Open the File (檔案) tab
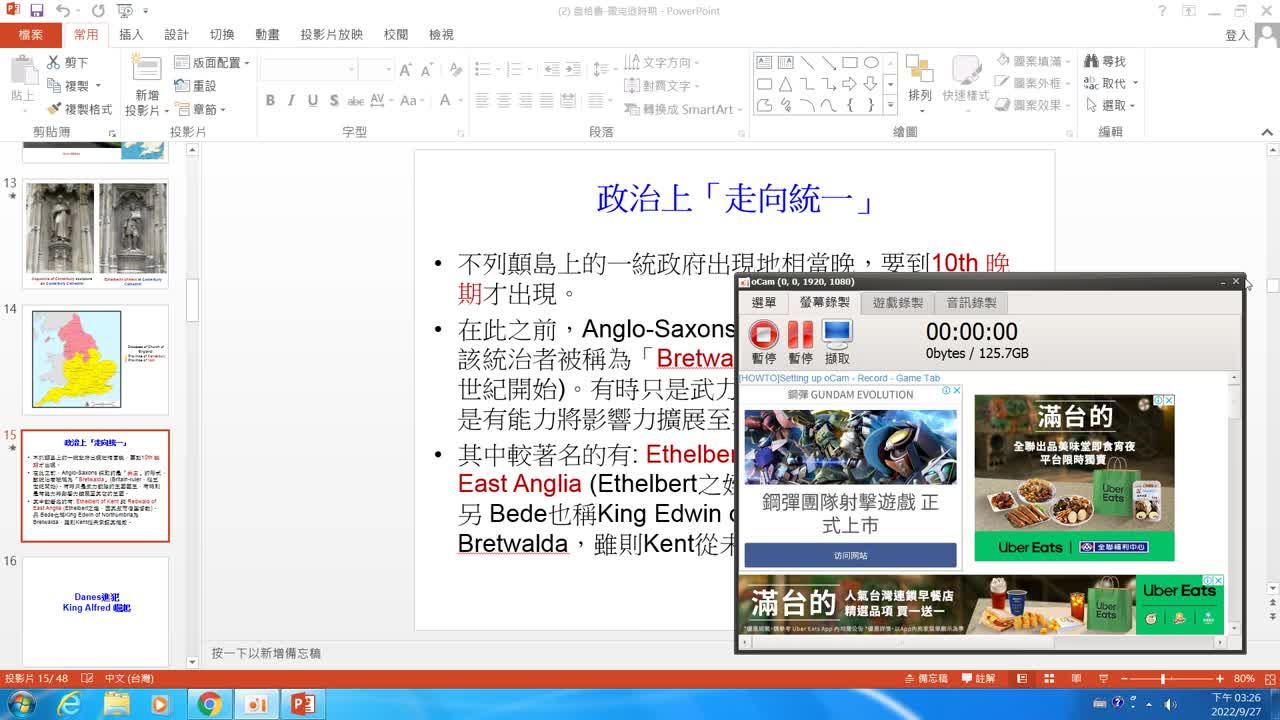 point(31,35)
